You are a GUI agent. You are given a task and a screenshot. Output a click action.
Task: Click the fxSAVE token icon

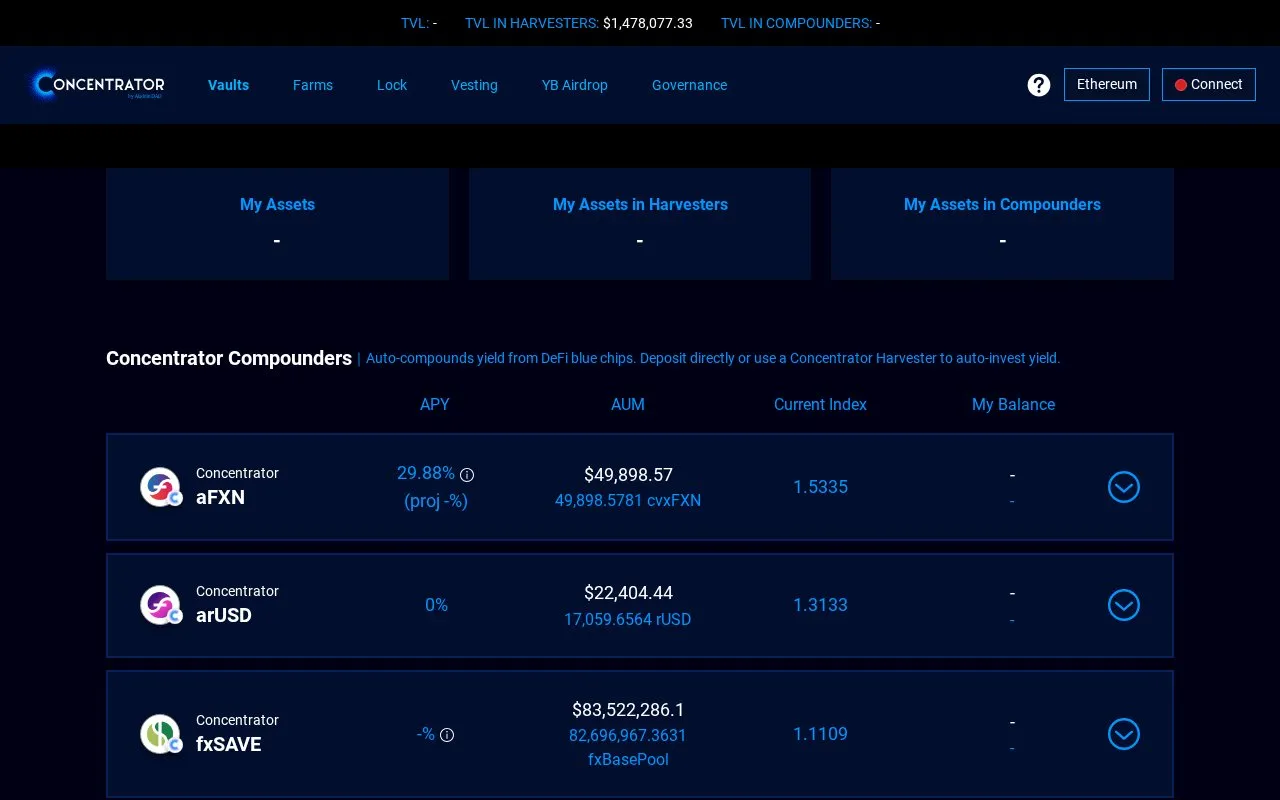coord(160,734)
